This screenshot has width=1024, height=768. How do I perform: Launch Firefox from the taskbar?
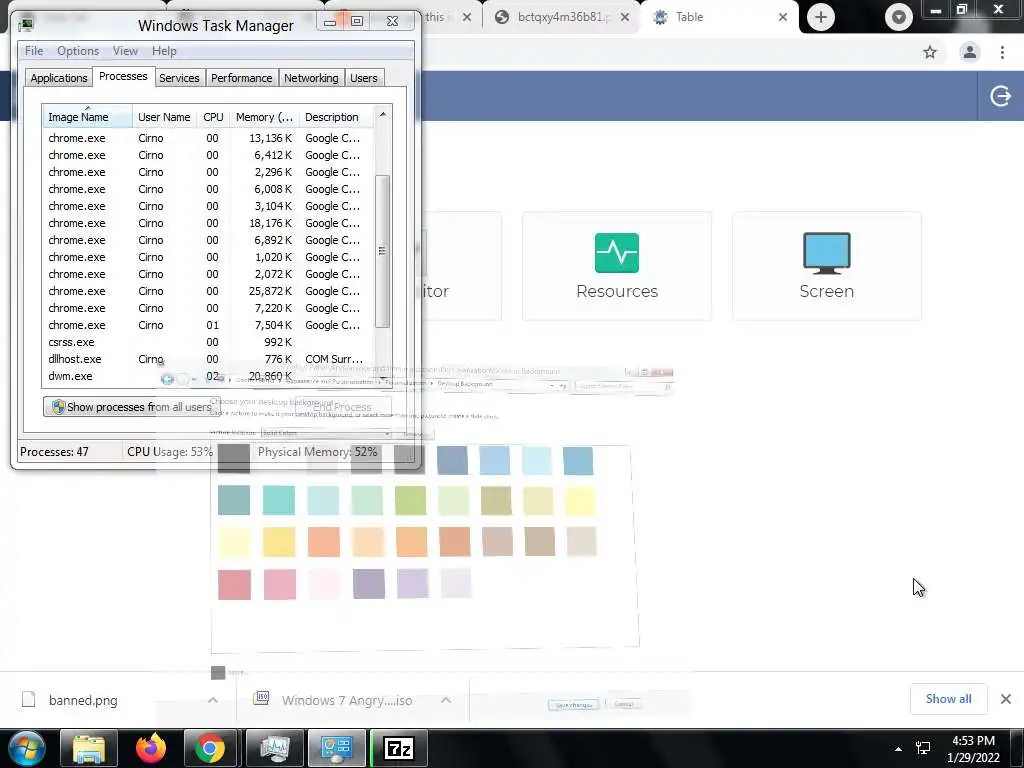click(151, 748)
